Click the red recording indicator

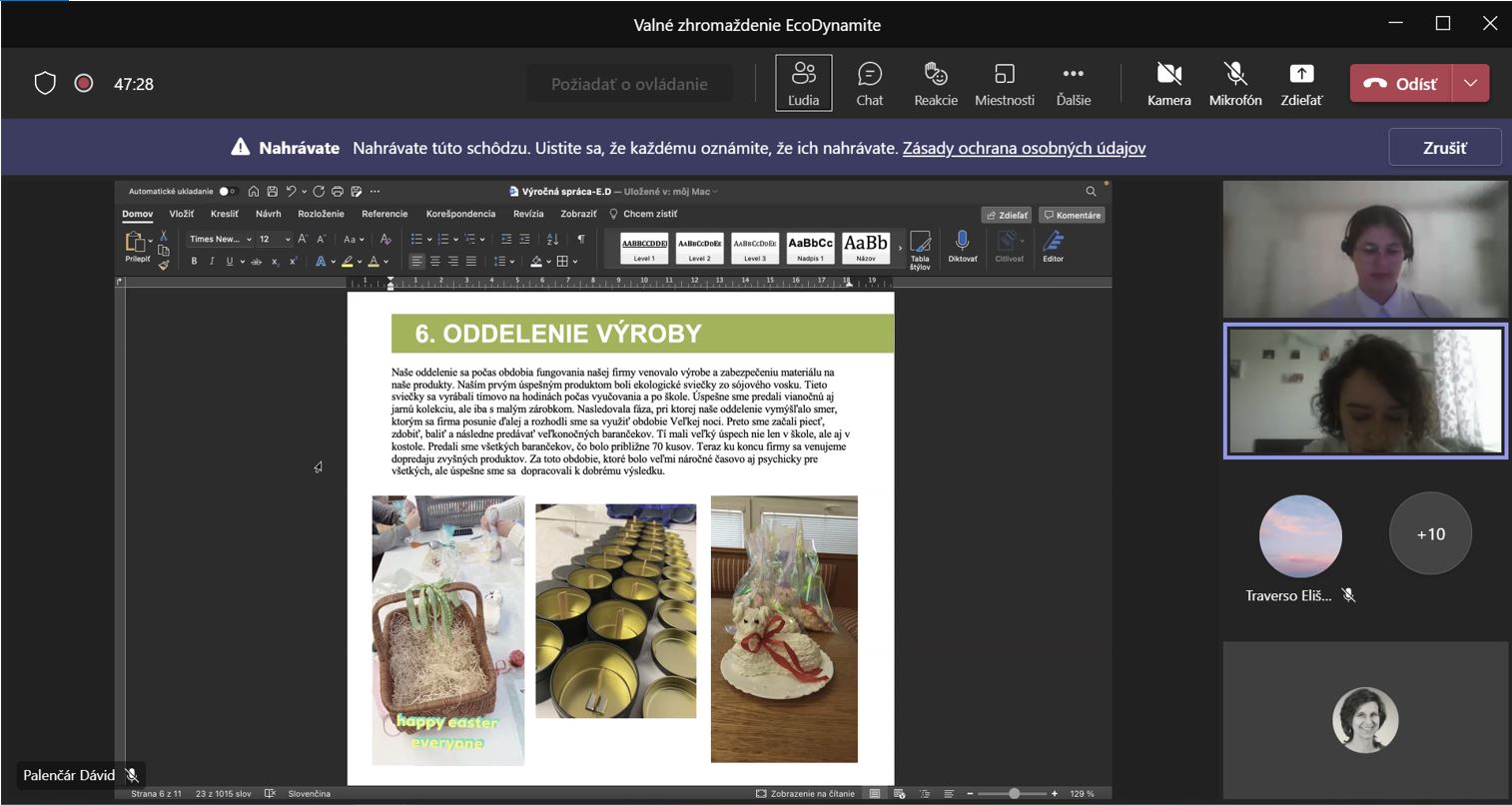pyautogui.click(x=84, y=83)
